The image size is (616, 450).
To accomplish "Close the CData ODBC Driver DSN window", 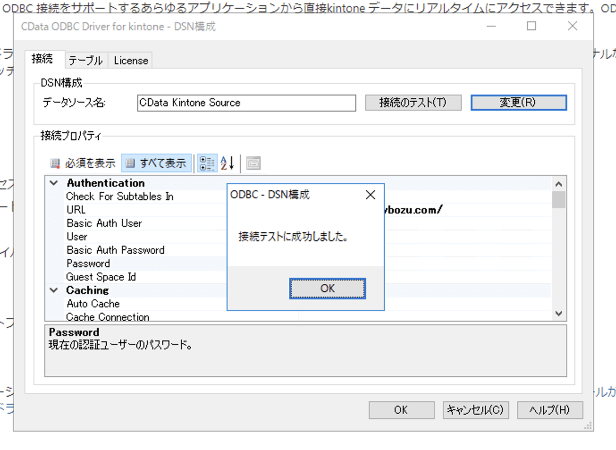I will [572, 26].
